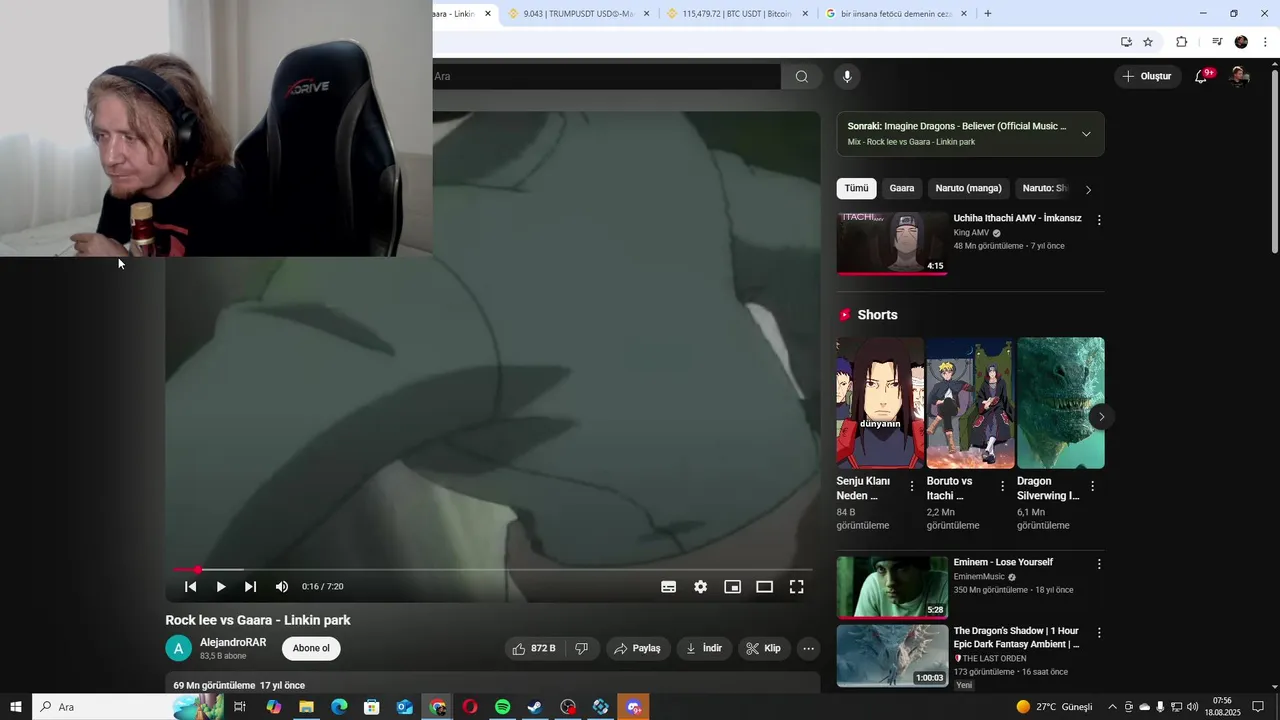Open Steam from the taskbar

point(535,707)
